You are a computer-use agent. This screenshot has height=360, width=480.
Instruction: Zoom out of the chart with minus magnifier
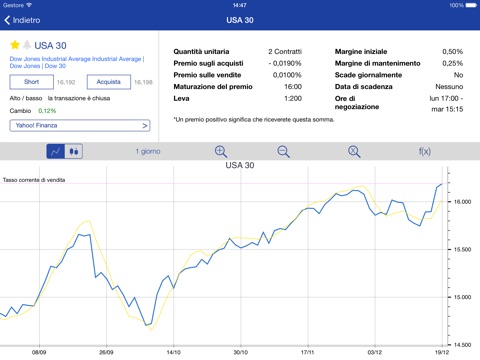[x=283, y=152]
